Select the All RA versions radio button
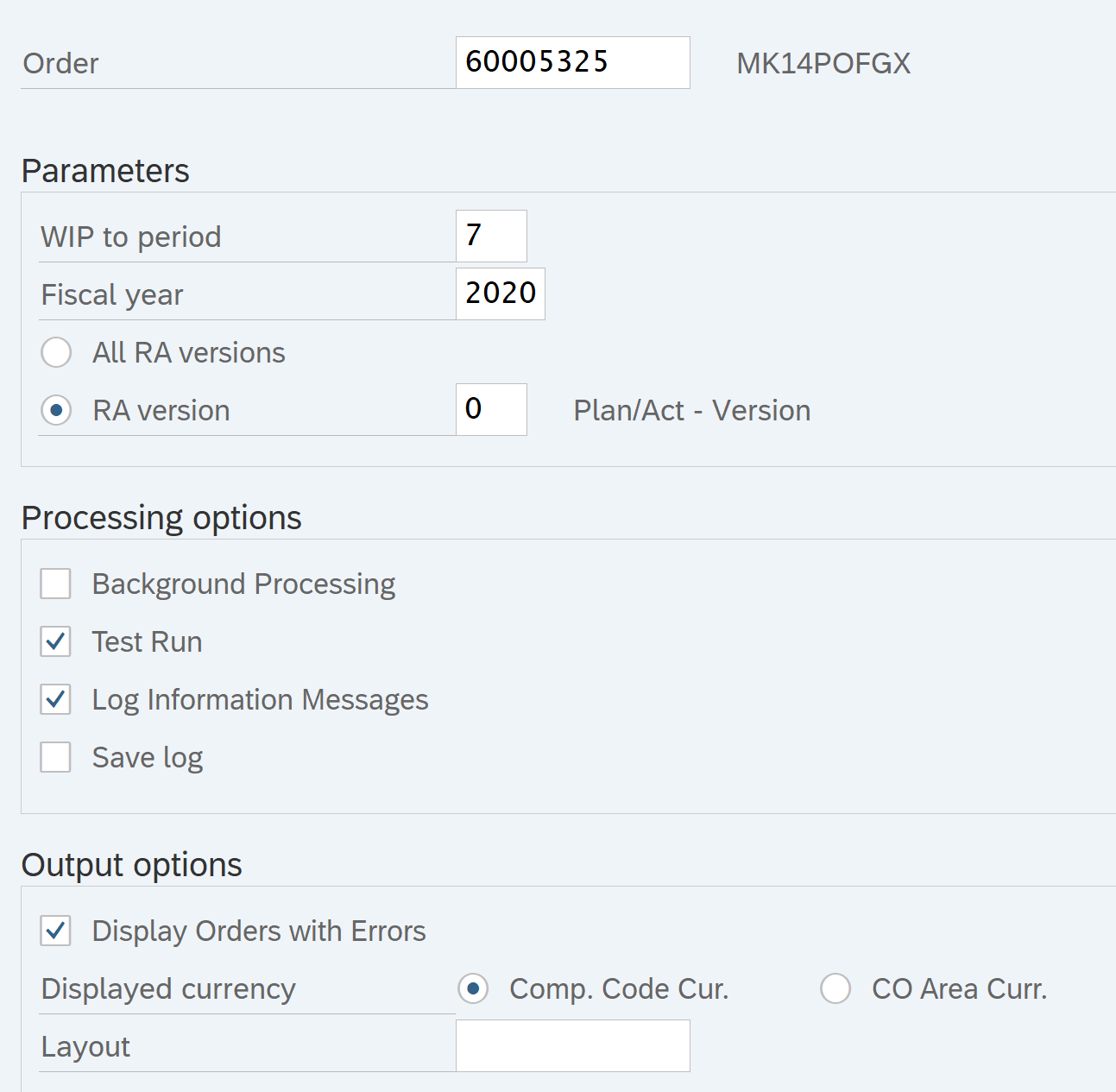This screenshot has width=1116, height=1092. (56, 352)
